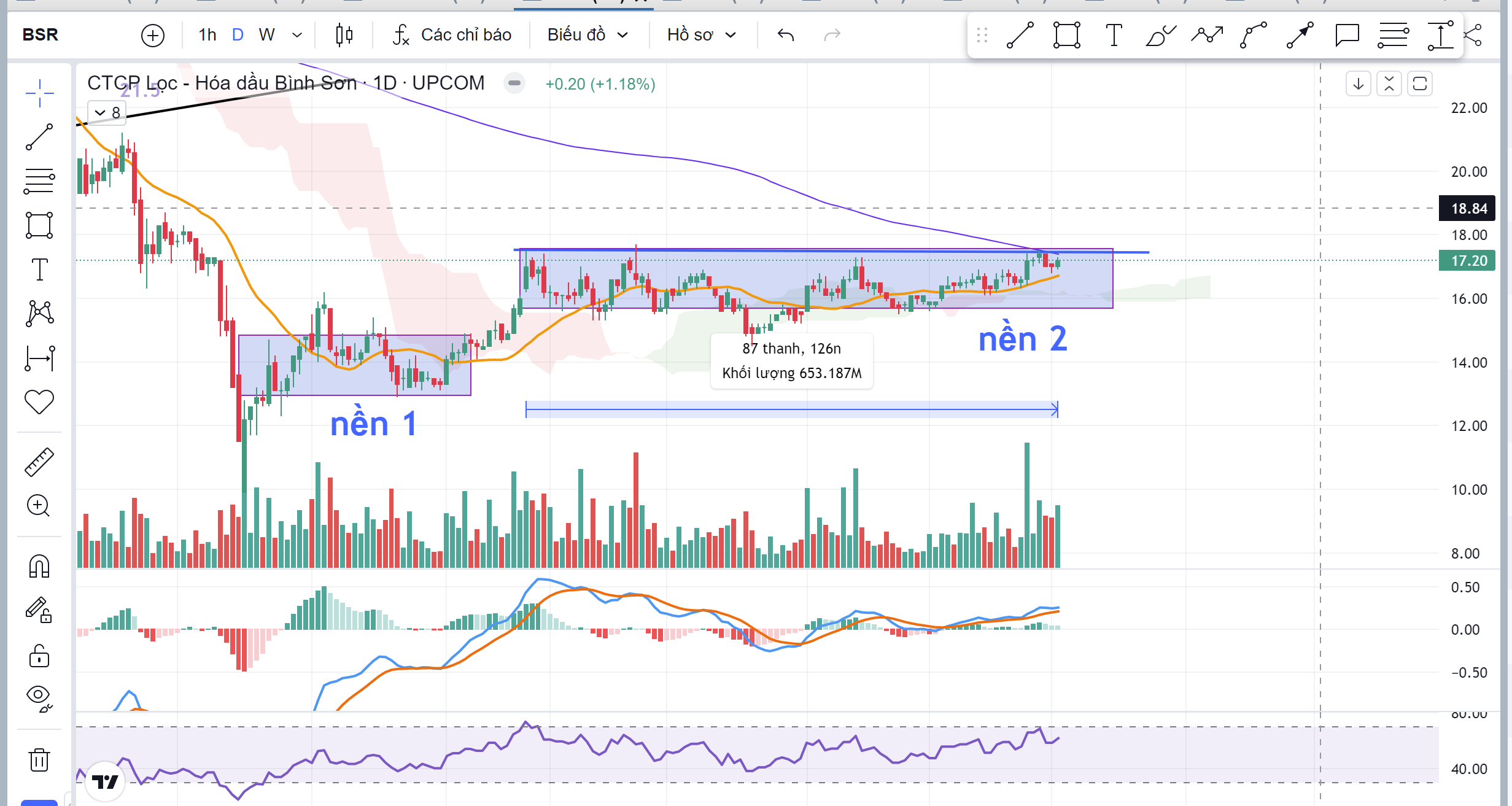Image resolution: width=1512 pixels, height=806 pixels.
Task: Expand the collapsed indicators legend showing 8
Action: pos(107,113)
